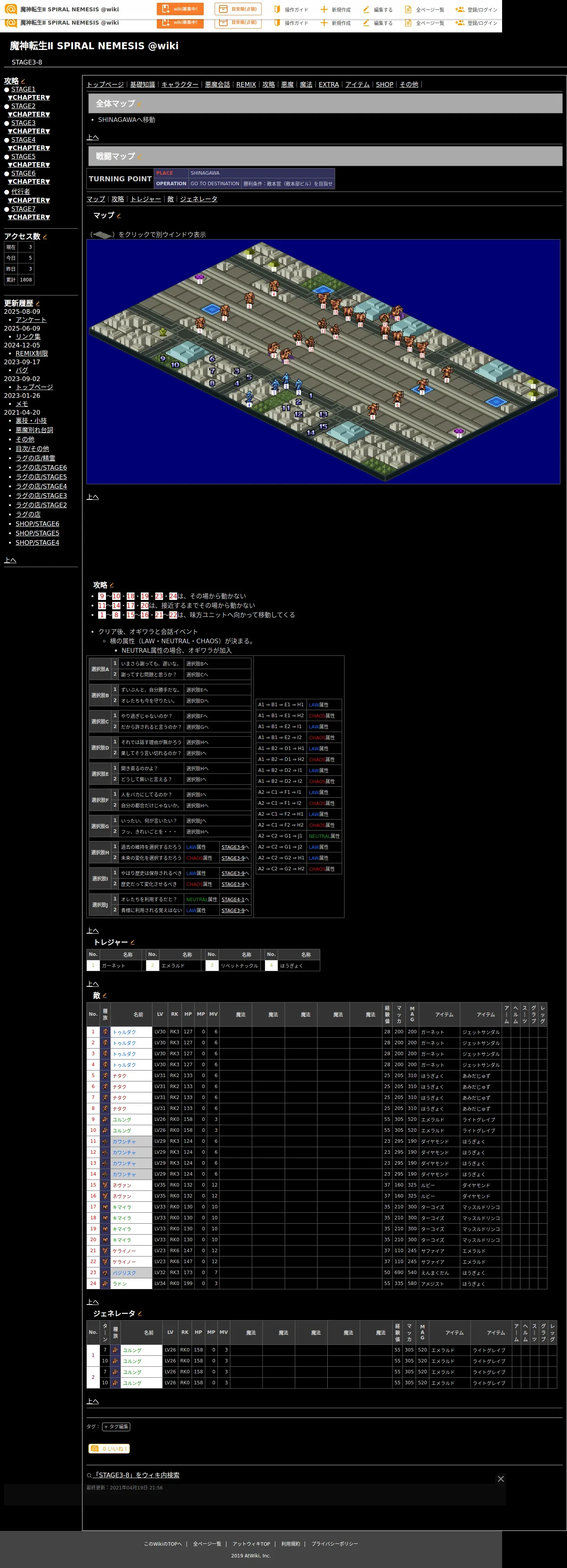Click orange wiki募集中! button in top header
567x1568 pixels.
point(180,9)
